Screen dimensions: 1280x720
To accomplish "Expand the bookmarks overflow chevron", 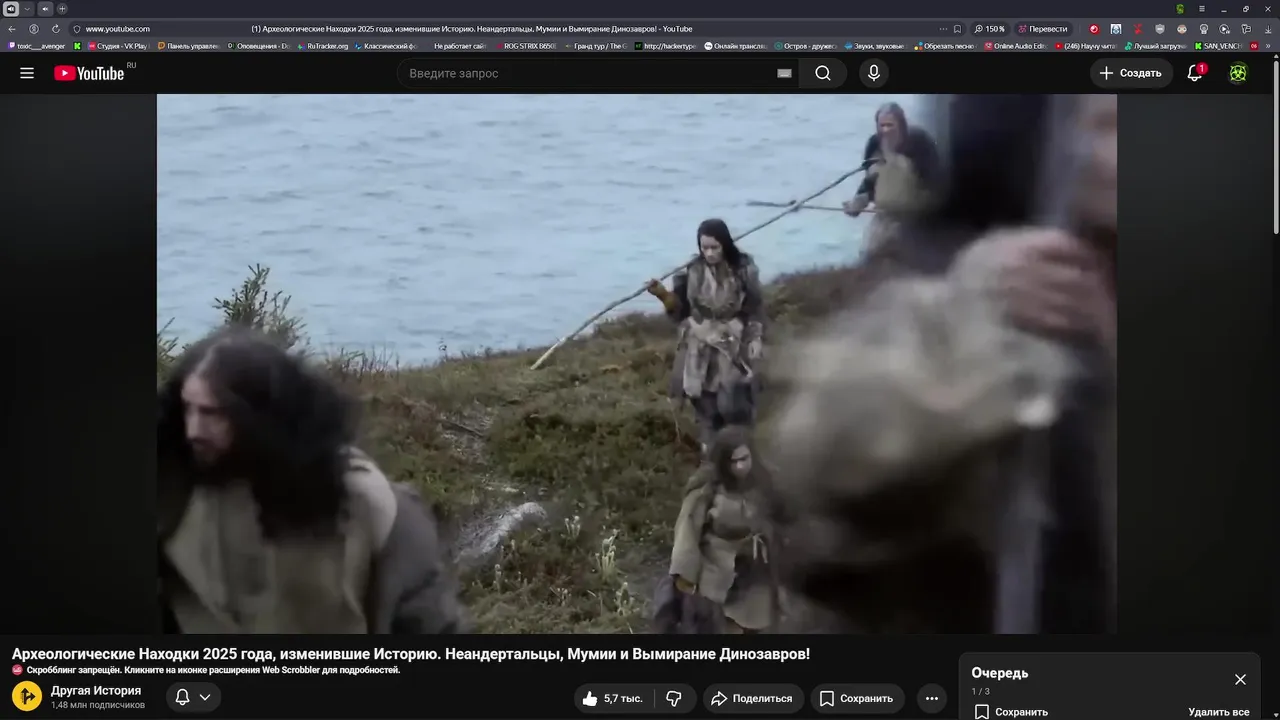I will (x=1268, y=46).
